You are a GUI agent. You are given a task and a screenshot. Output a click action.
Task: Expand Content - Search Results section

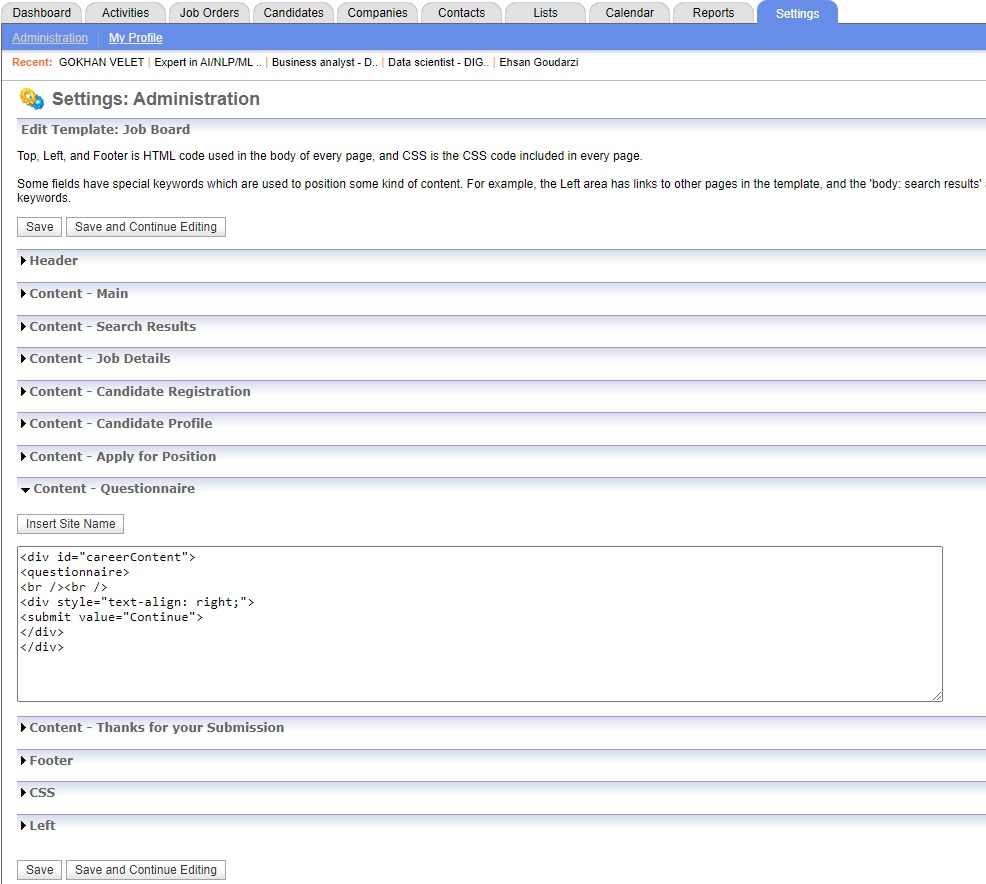click(112, 327)
